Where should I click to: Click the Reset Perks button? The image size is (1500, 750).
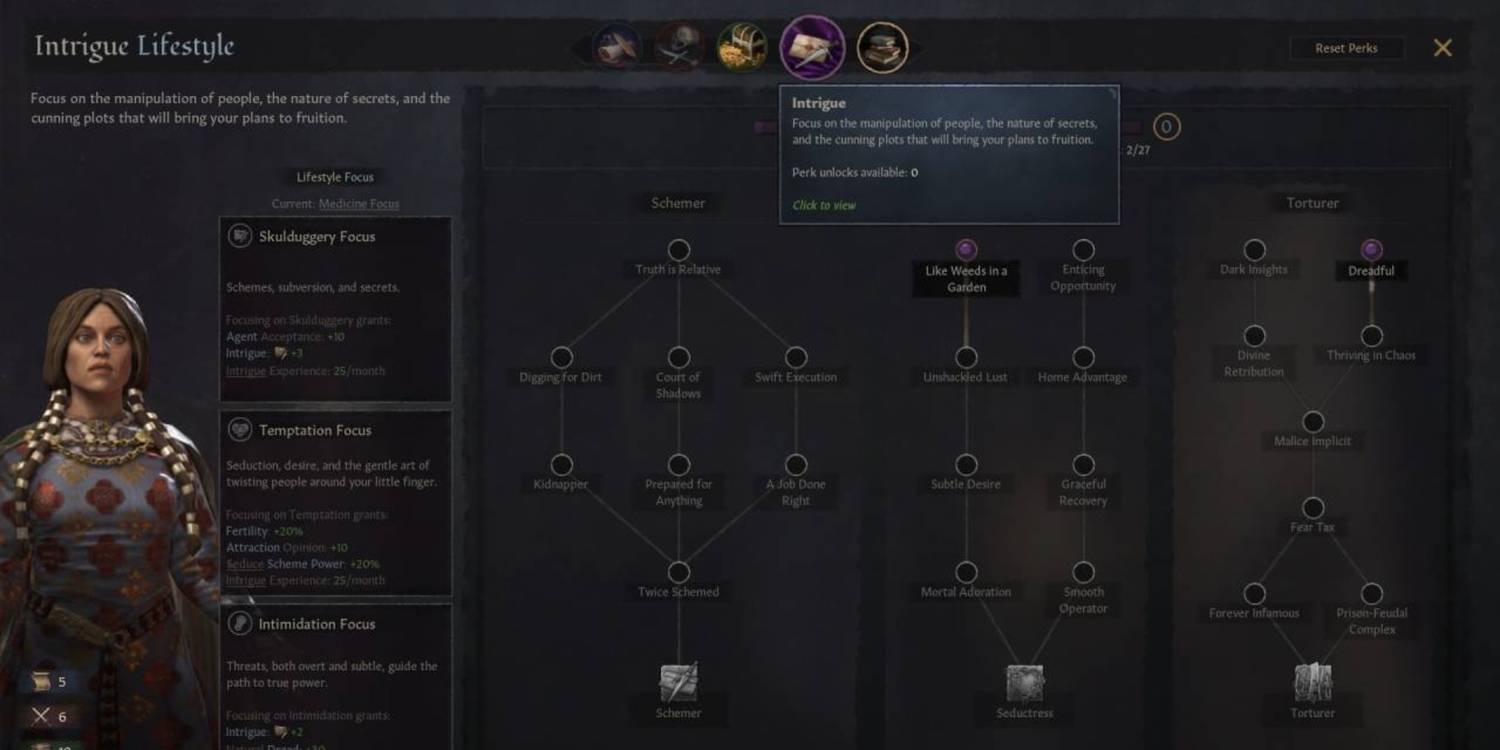pos(1346,48)
